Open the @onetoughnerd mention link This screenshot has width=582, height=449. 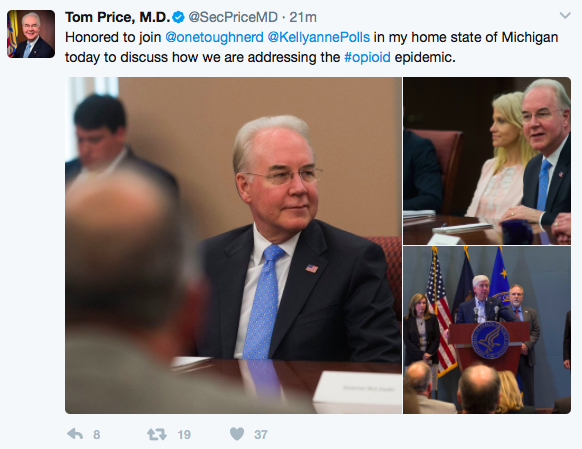pos(214,37)
